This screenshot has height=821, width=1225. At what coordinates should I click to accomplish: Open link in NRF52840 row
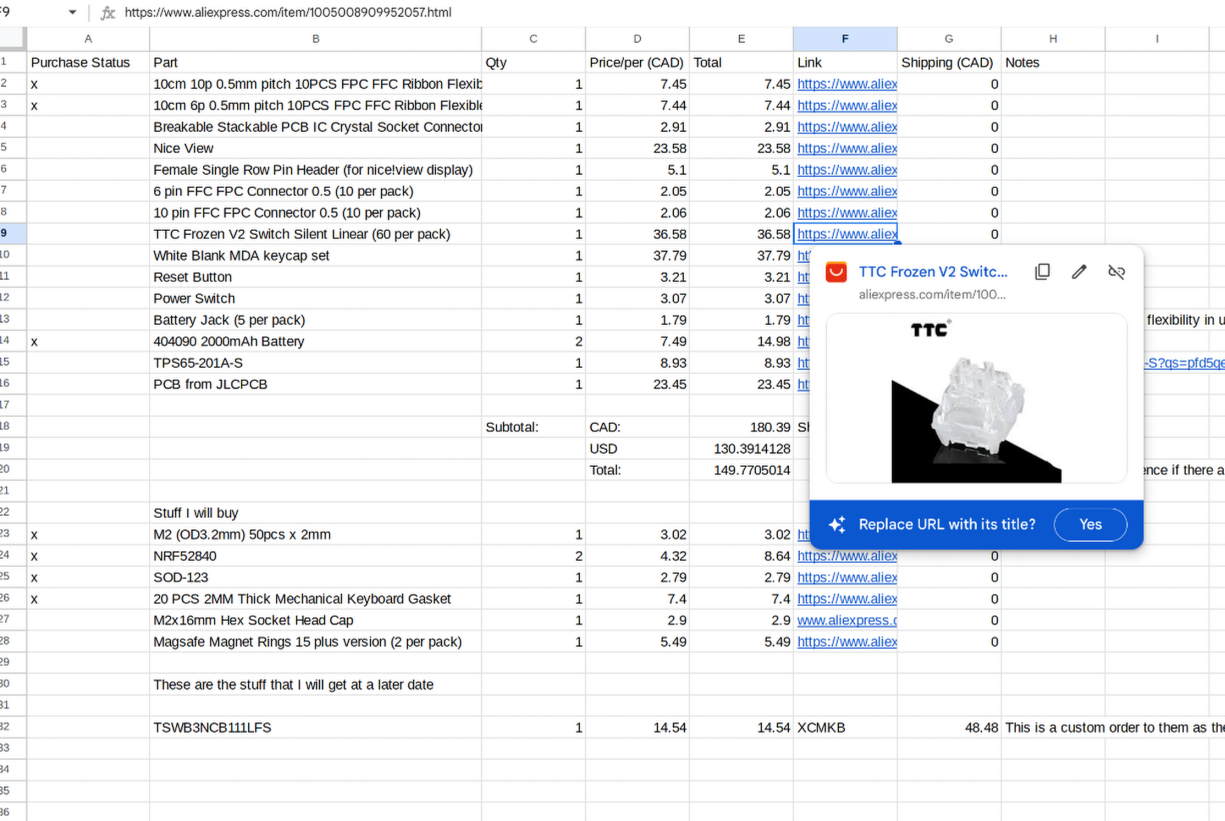tap(847, 556)
